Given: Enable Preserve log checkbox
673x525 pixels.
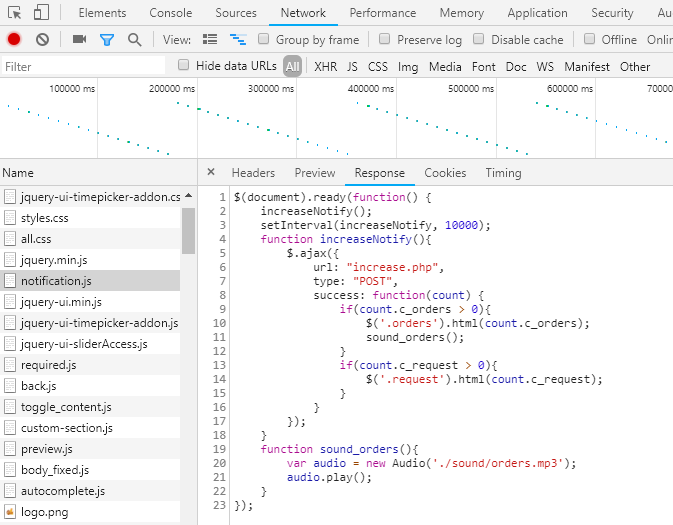Looking at the screenshot, I should pos(385,39).
